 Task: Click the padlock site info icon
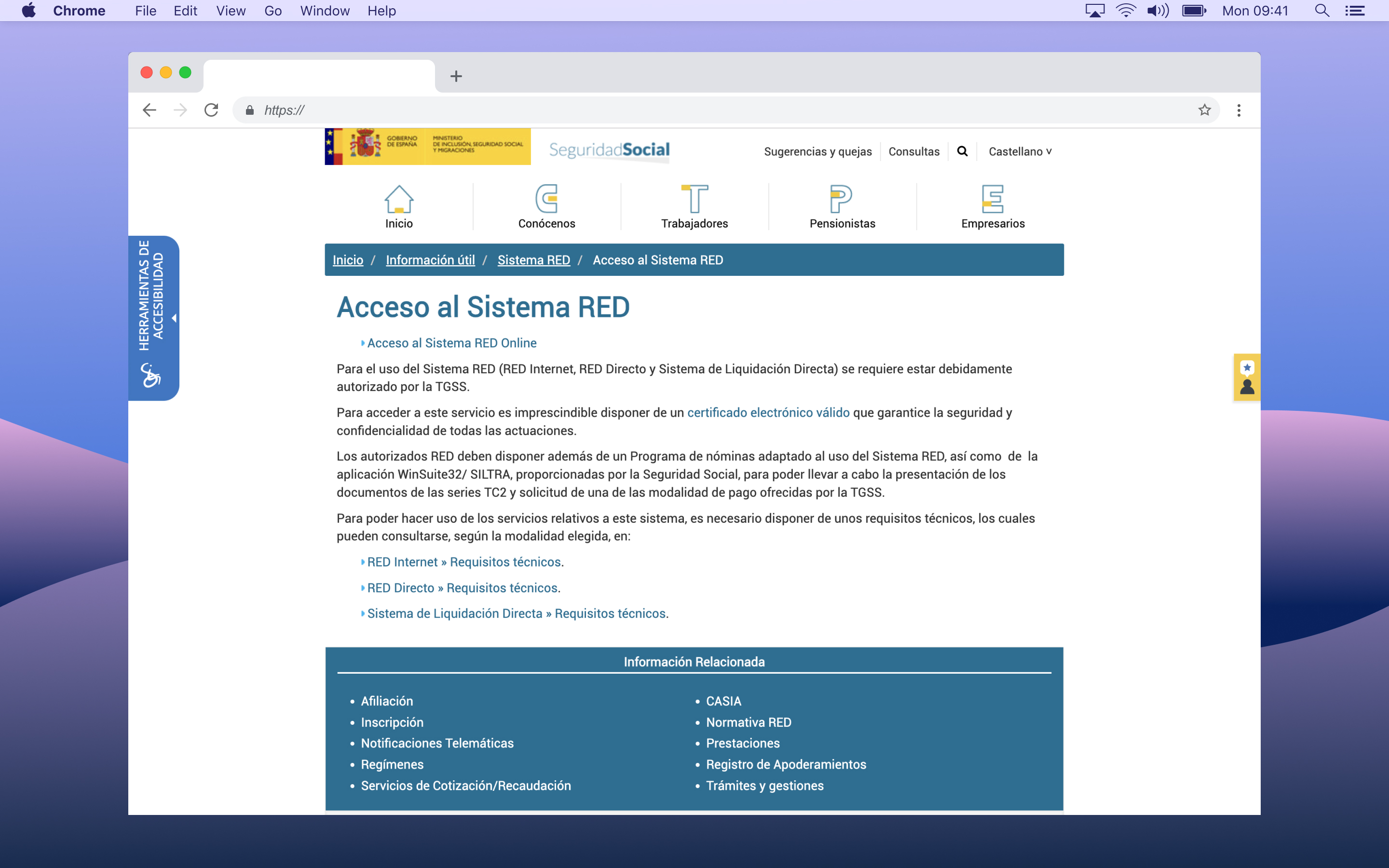[250, 110]
